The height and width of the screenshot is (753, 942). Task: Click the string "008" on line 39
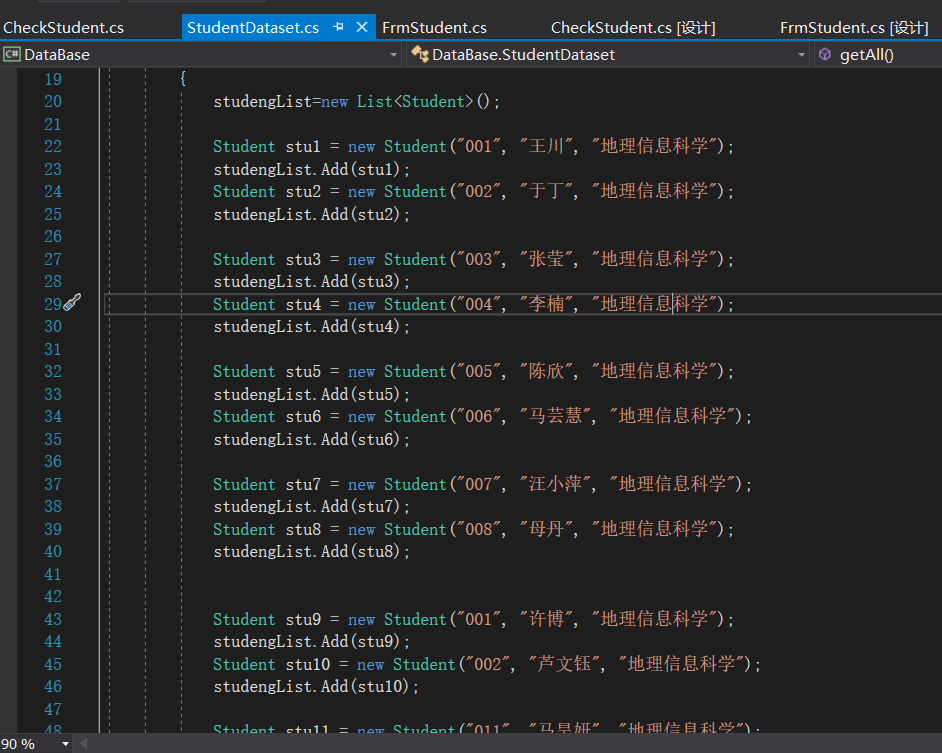[478, 529]
